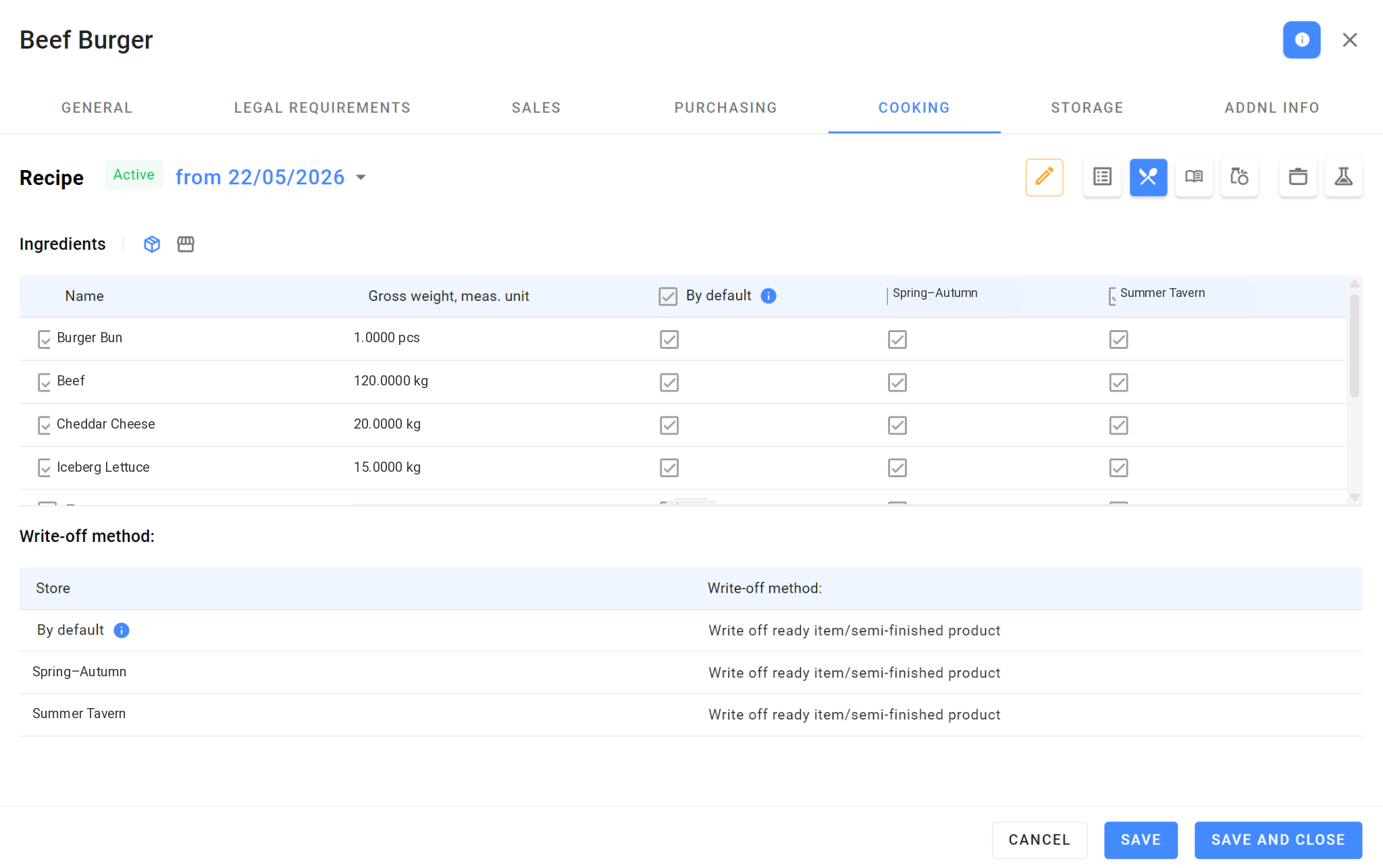
Task: Switch to the Storage tab
Action: 1087,108
